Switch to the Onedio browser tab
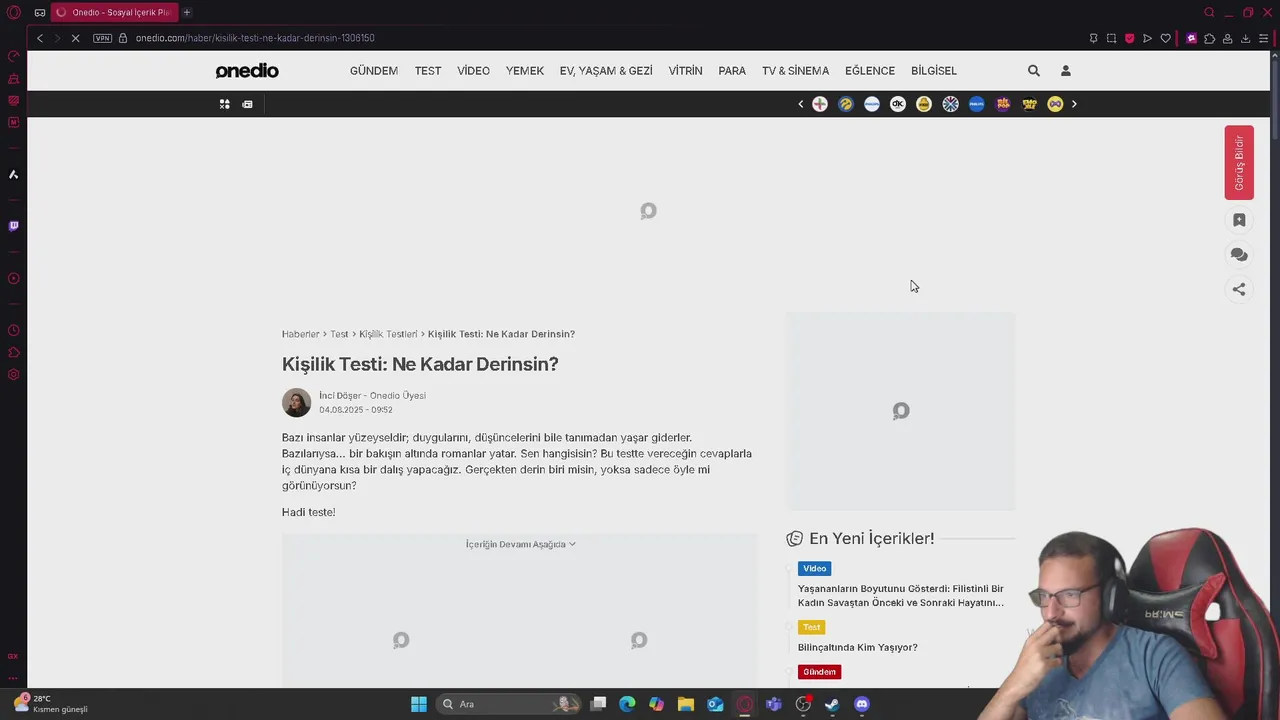The height and width of the screenshot is (720, 1280). point(113,12)
